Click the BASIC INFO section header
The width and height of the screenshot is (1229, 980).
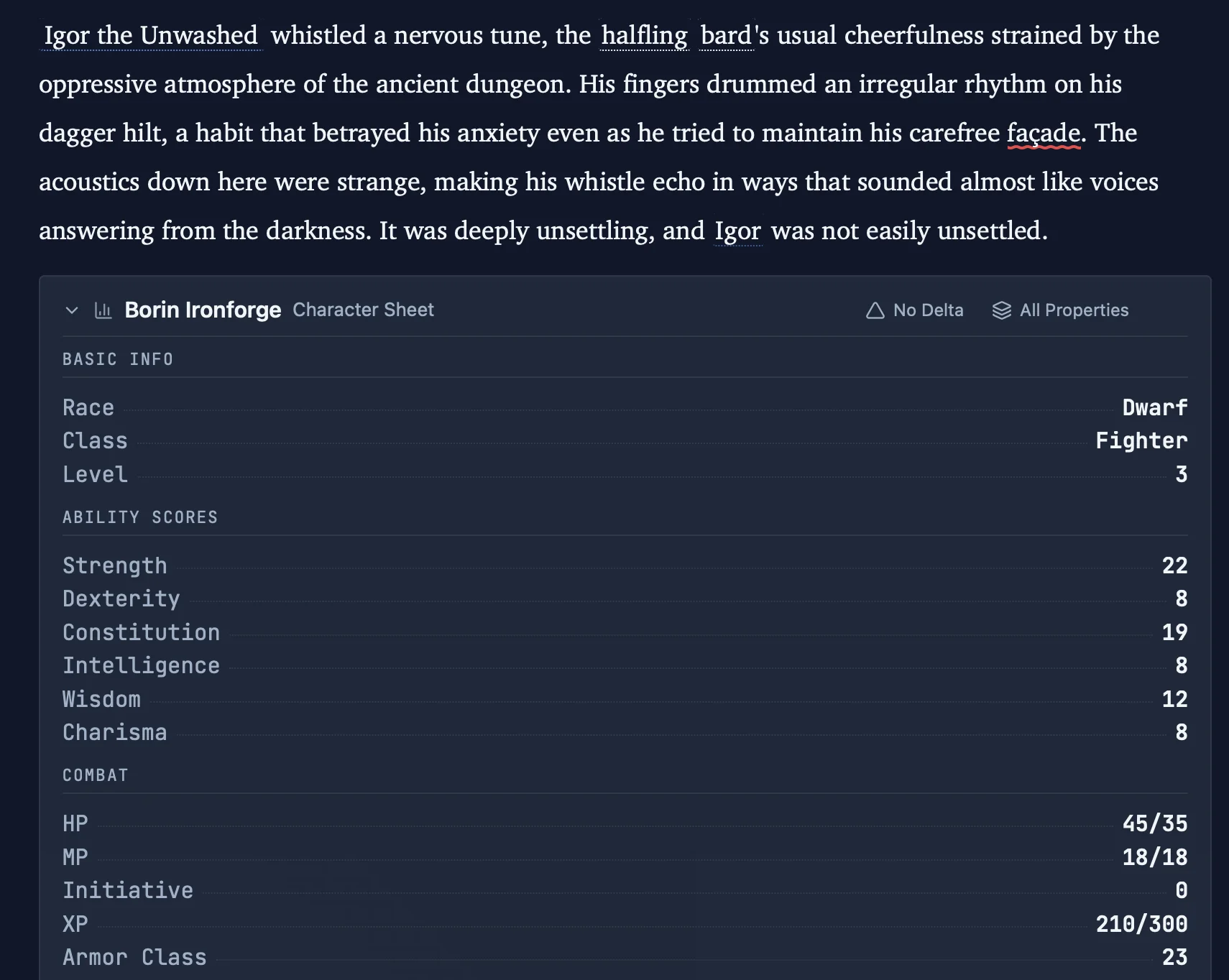118,359
